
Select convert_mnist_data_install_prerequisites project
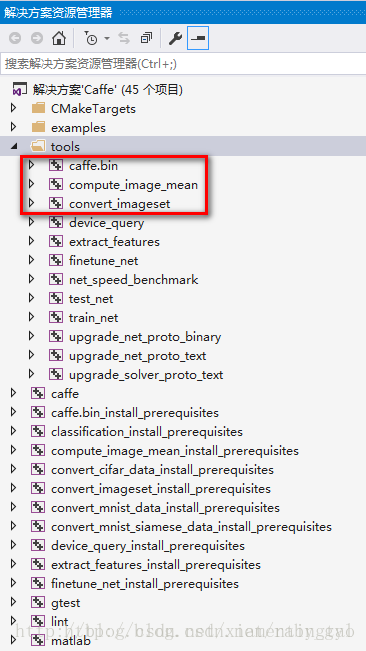pyautogui.click(x=165, y=508)
